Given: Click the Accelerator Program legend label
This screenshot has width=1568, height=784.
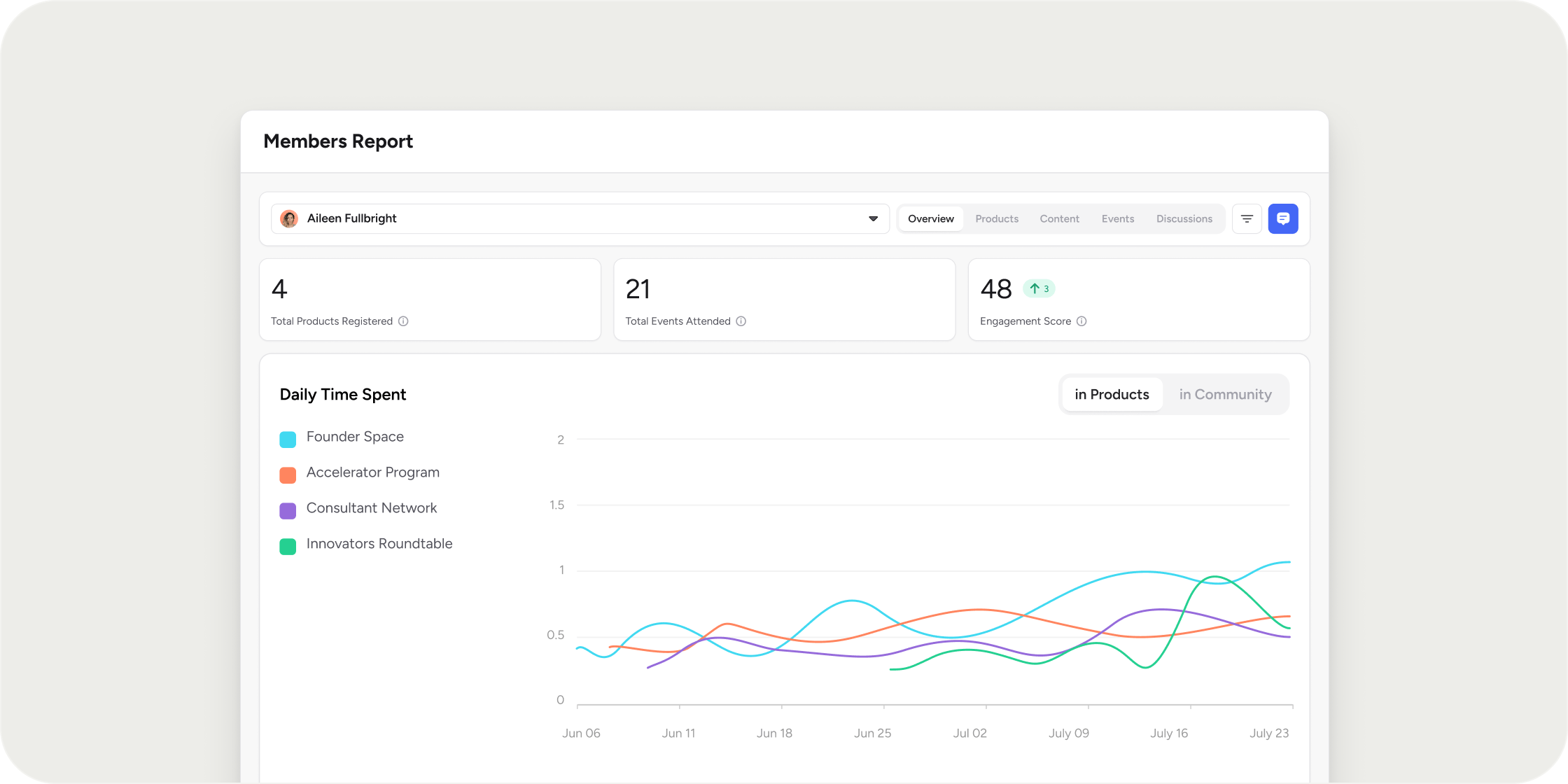Looking at the screenshot, I should tap(373, 472).
